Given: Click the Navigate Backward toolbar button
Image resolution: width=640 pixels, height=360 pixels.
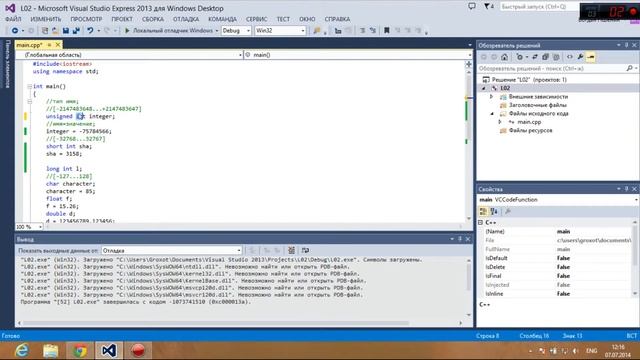Looking at the screenshot, I should tap(15, 31).
